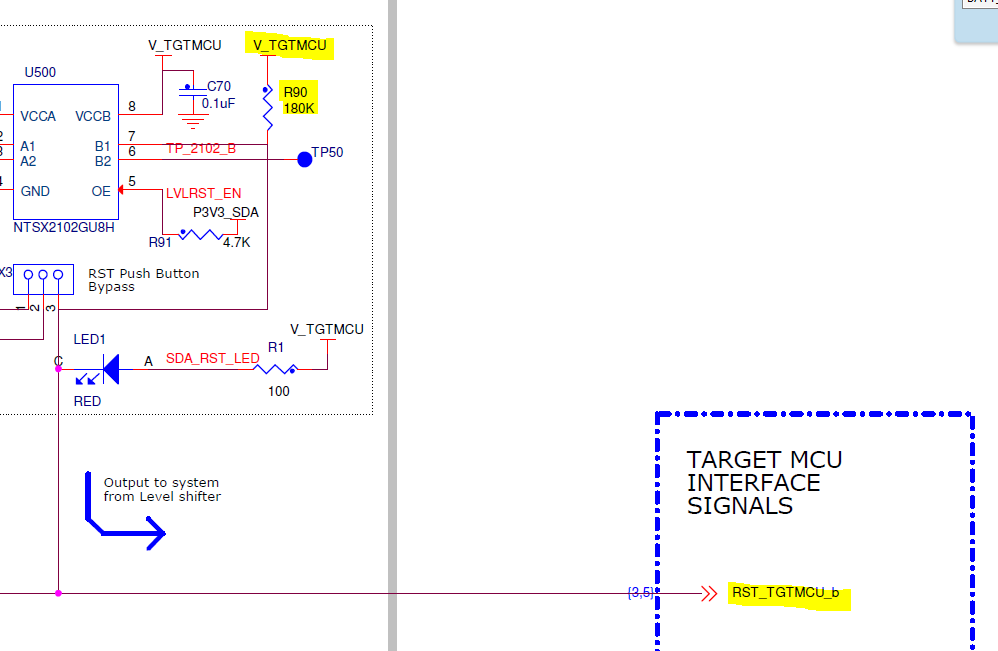998x651 pixels.
Task: Click the V_TGTMCU label above C70
Action: [185, 46]
